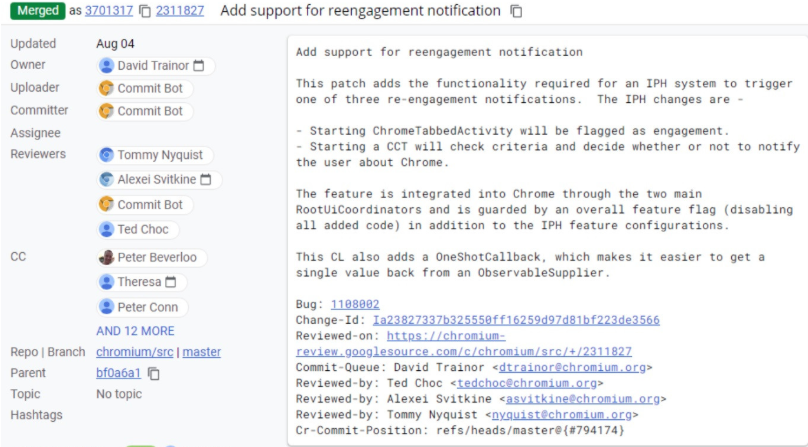The height and width of the screenshot is (447, 808).
Task: Open the Ted Choc reviewer chip
Action: 138,229
